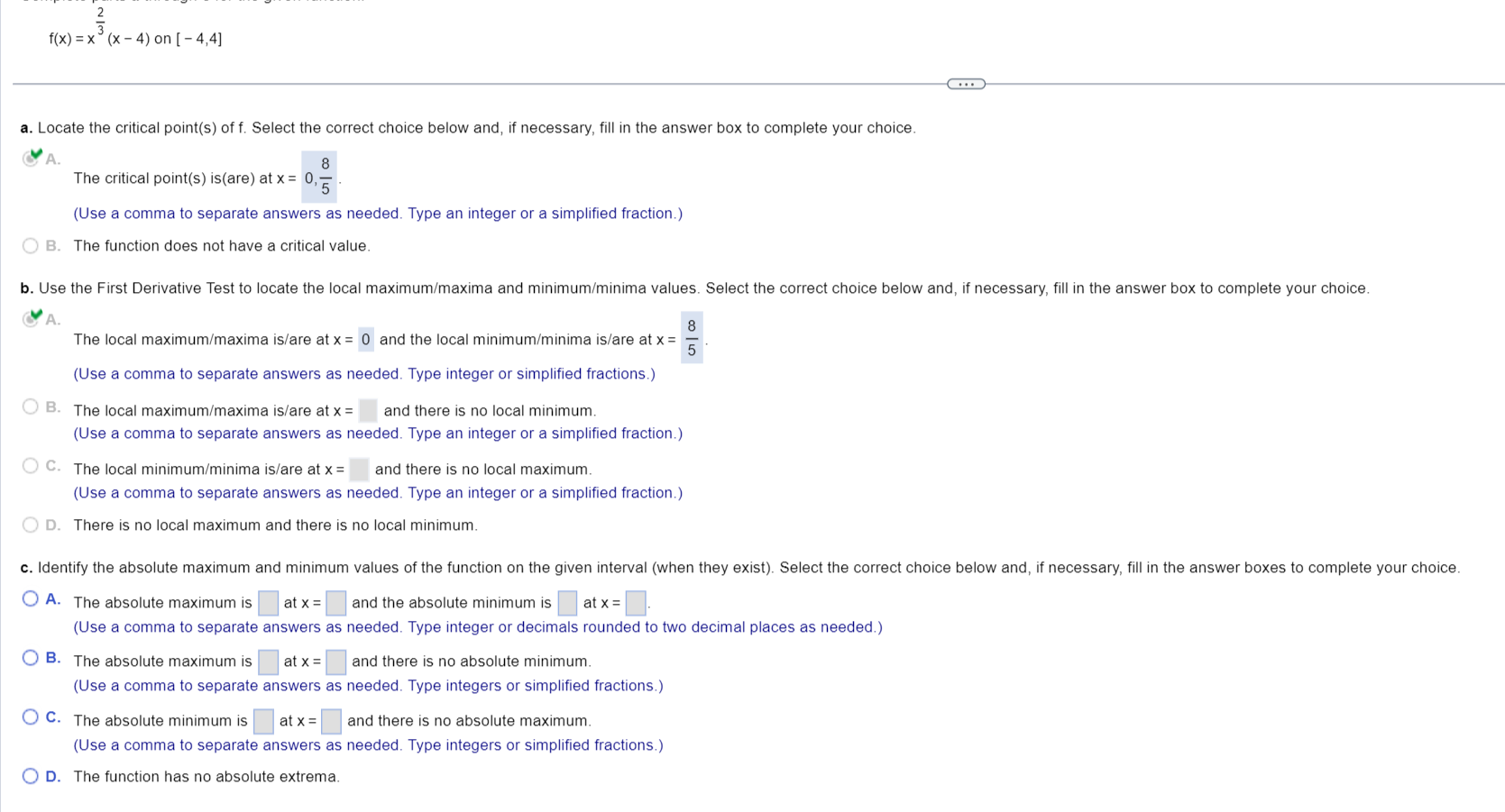Select part c choice B, no absolute minimum
The image size is (1505, 812).
point(31,658)
